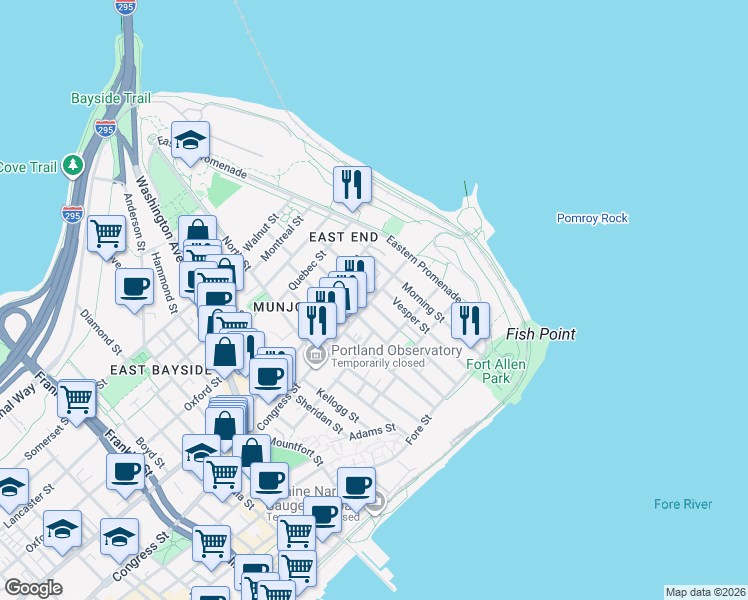Click the shopping bag marker above Oxford St label
This screenshot has height=600, width=748.
point(224,354)
